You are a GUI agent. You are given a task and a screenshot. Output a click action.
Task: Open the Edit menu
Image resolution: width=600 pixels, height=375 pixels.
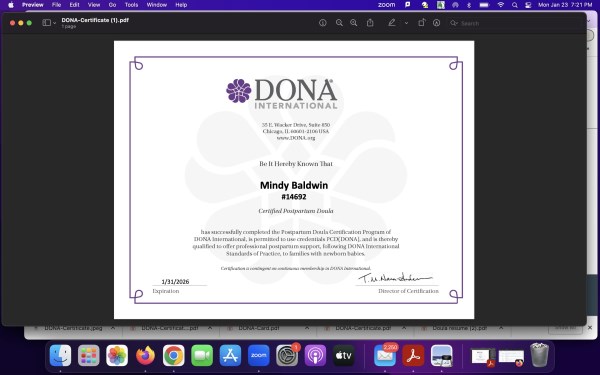tap(74, 5)
